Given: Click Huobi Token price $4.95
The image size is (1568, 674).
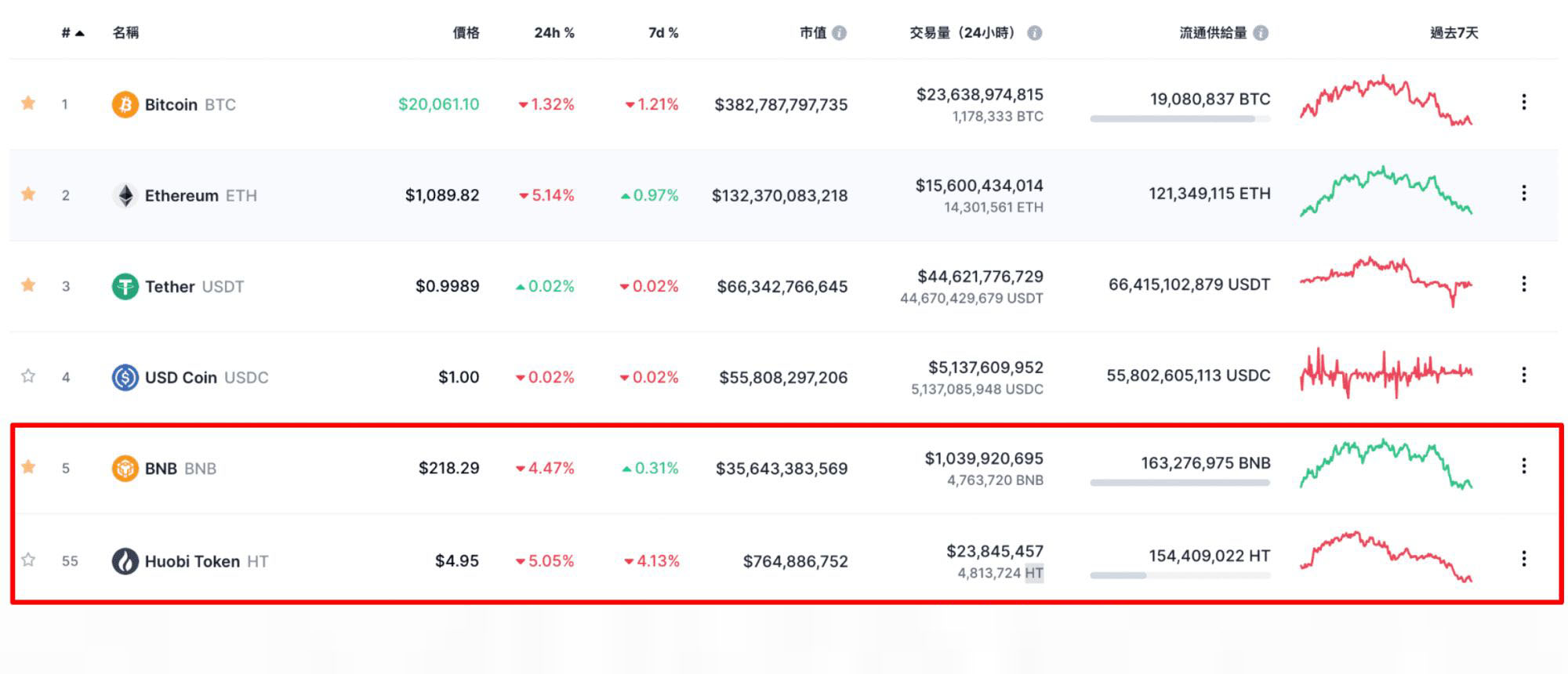Looking at the screenshot, I should [x=457, y=560].
